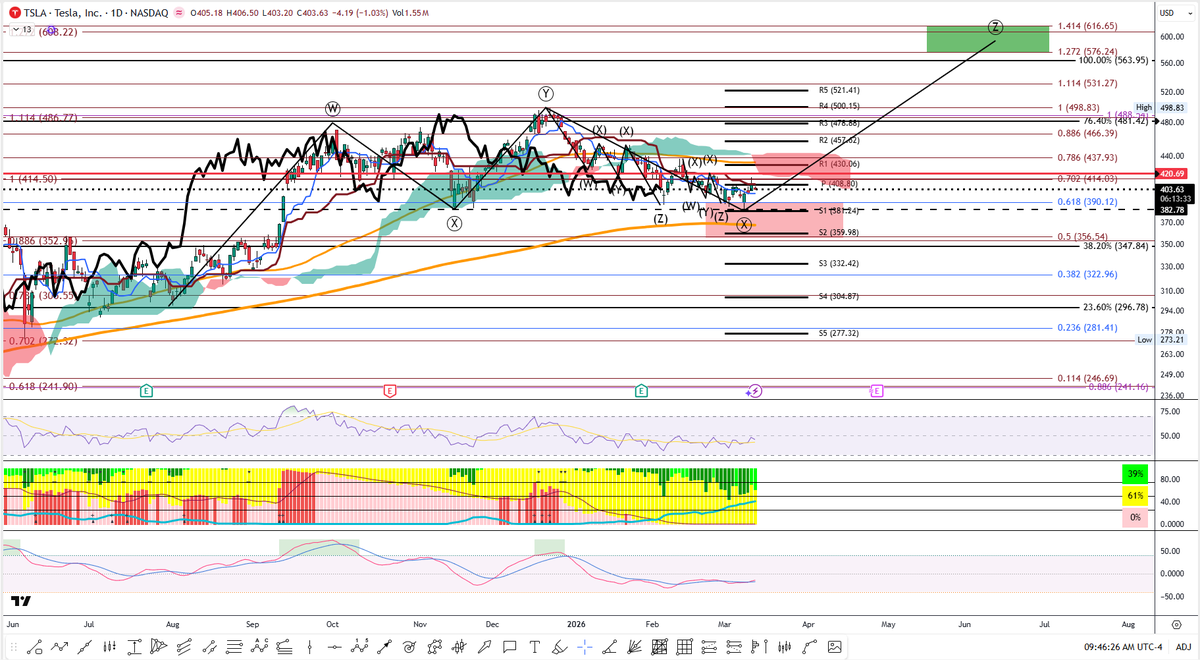This screenshot has width=1200, height=660.
Task: Click the Low 273.21 label
Action: click(x=1160, y=340)
